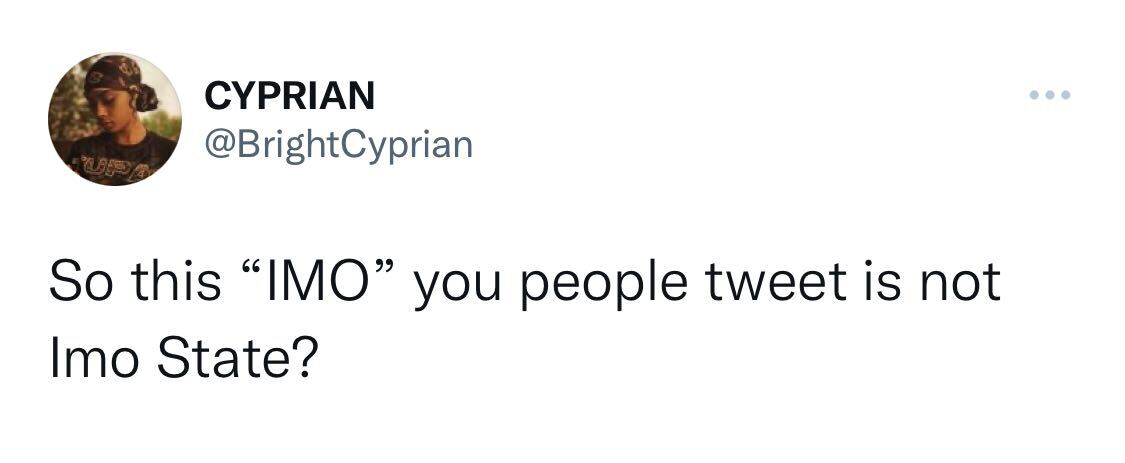Click the word "Imo" on second line
This screenshot has width=1125, height=463.
click(x=92, y=359)
